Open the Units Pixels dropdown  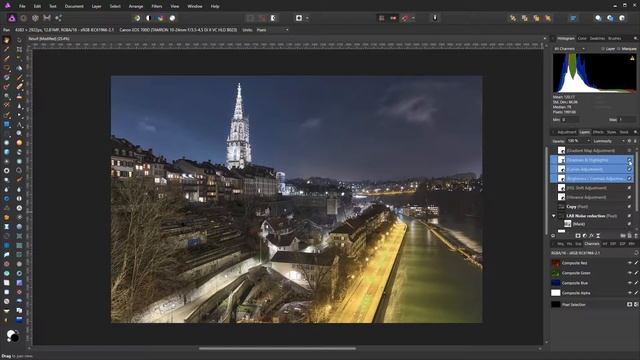tap(273, 30)
